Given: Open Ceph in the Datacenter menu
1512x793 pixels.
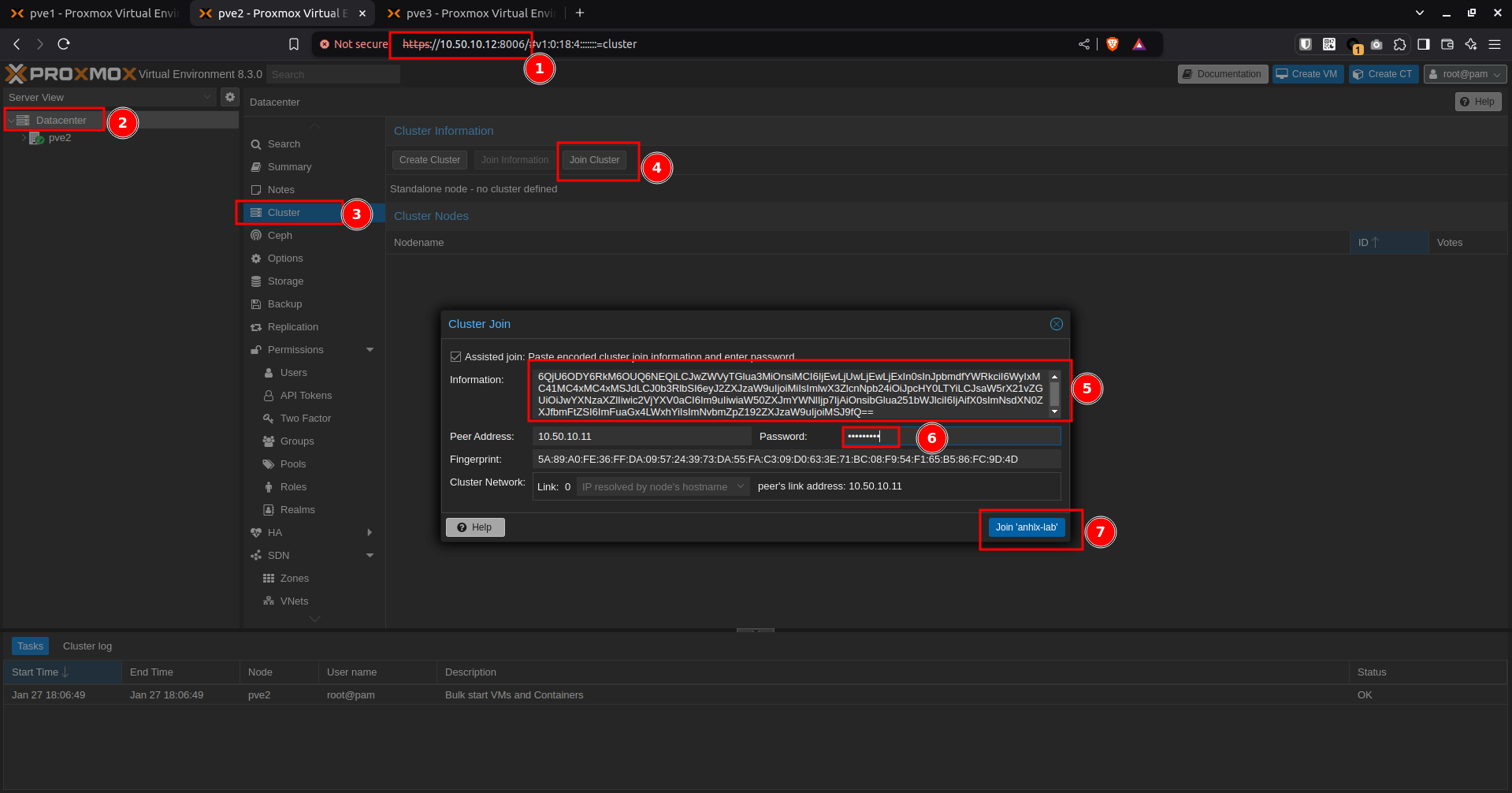Looking at the screenshot, I should 280,236.
